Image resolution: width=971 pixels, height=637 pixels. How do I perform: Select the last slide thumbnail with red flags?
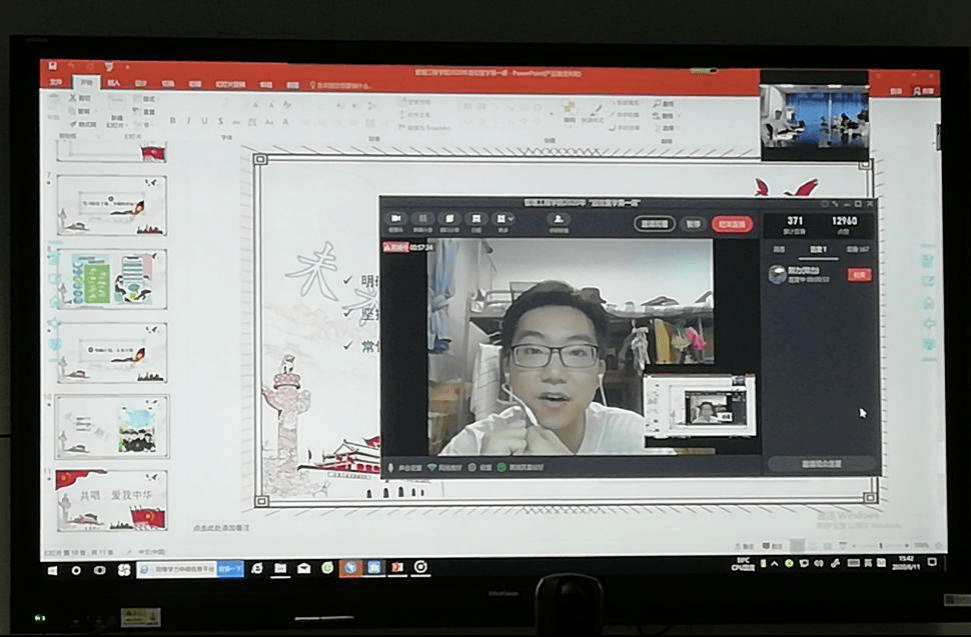[112, 500]
